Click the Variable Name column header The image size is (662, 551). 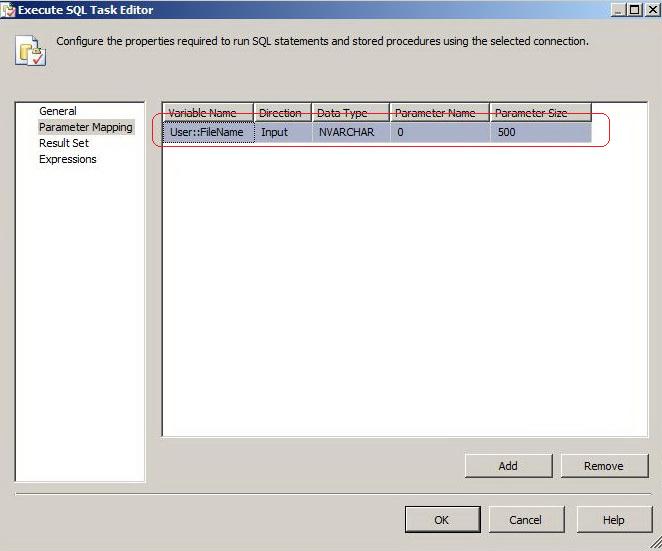tap(208, 113)
